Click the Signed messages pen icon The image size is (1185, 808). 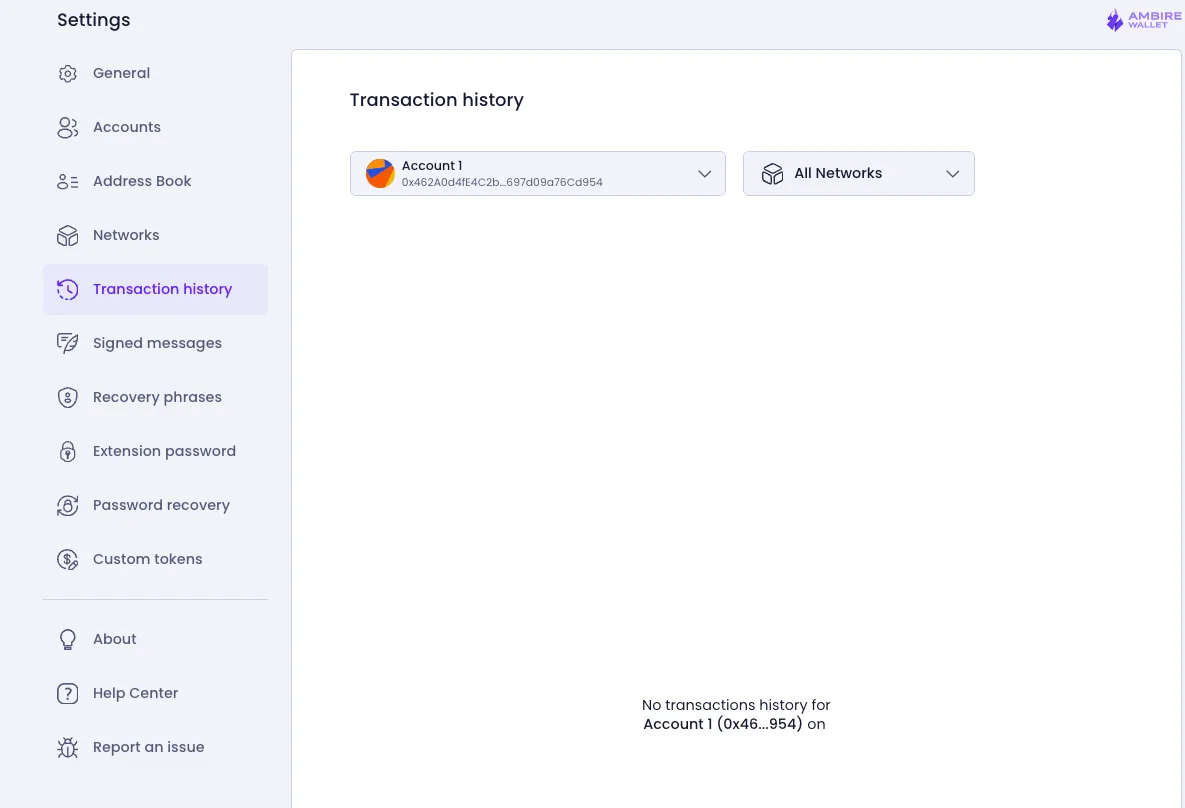pos(67,343)
